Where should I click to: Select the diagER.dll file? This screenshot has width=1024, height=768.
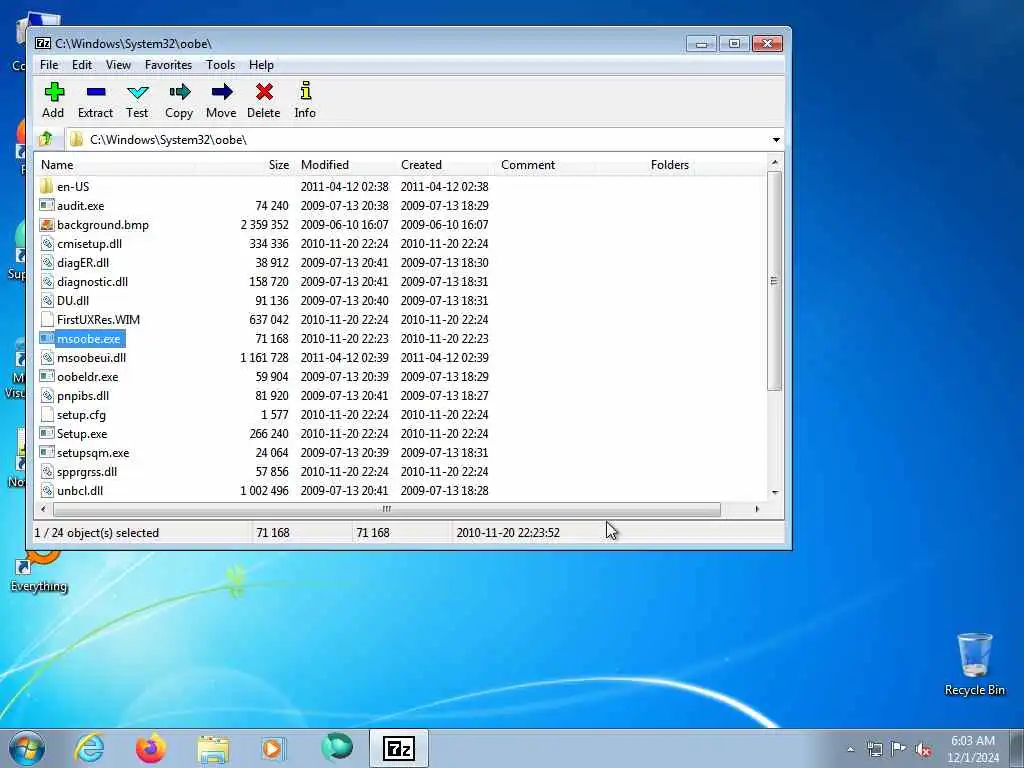pos(83,263)
